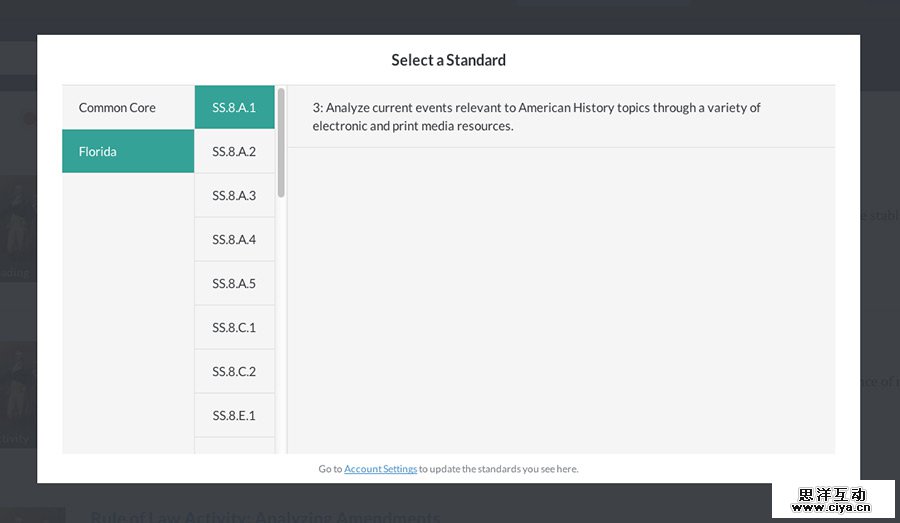Click the SS.8.C.1 standard entry
The image size is (900, 523).
point(234,328)
